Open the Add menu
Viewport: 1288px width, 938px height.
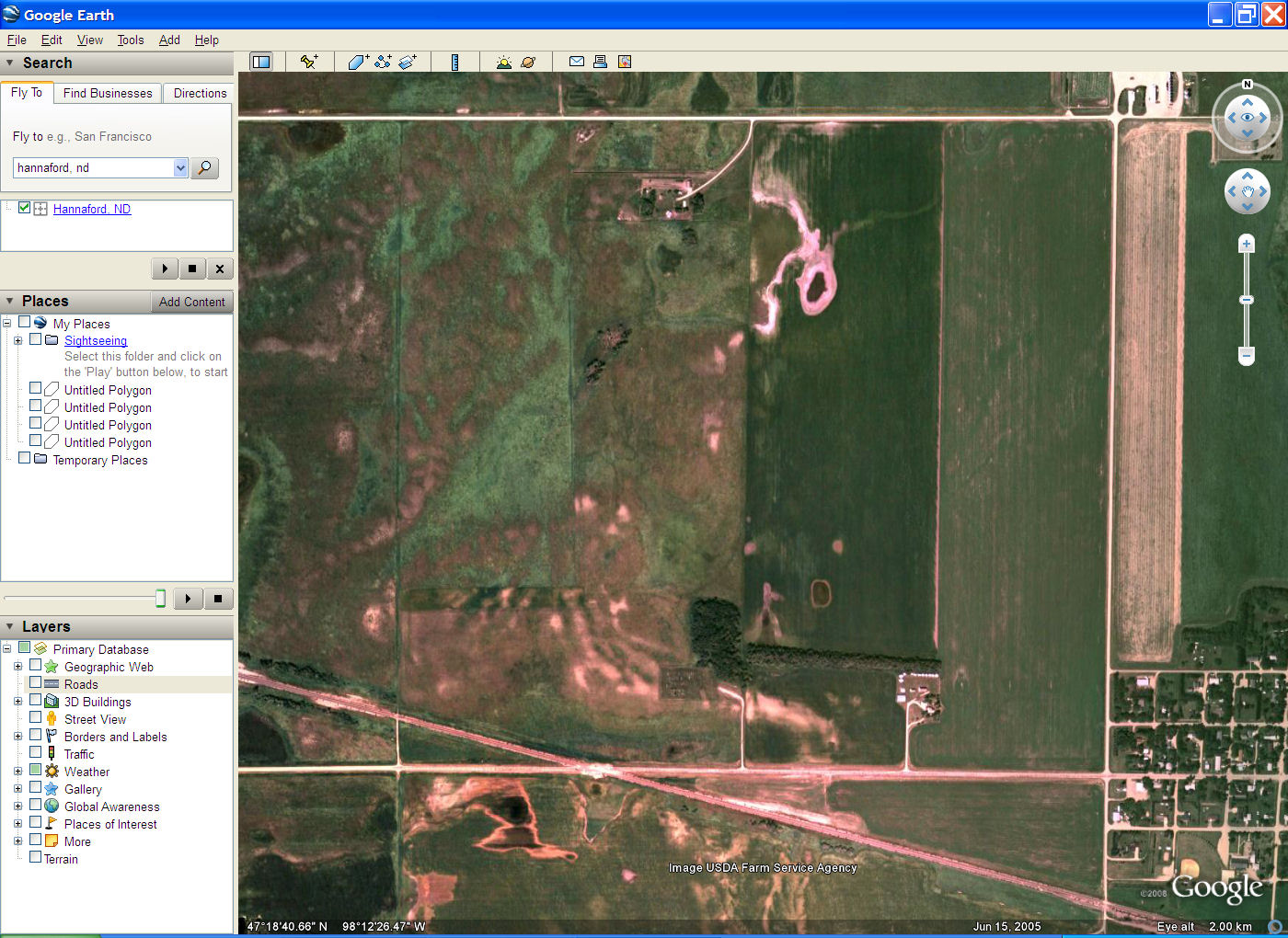[x=169, y=40]
